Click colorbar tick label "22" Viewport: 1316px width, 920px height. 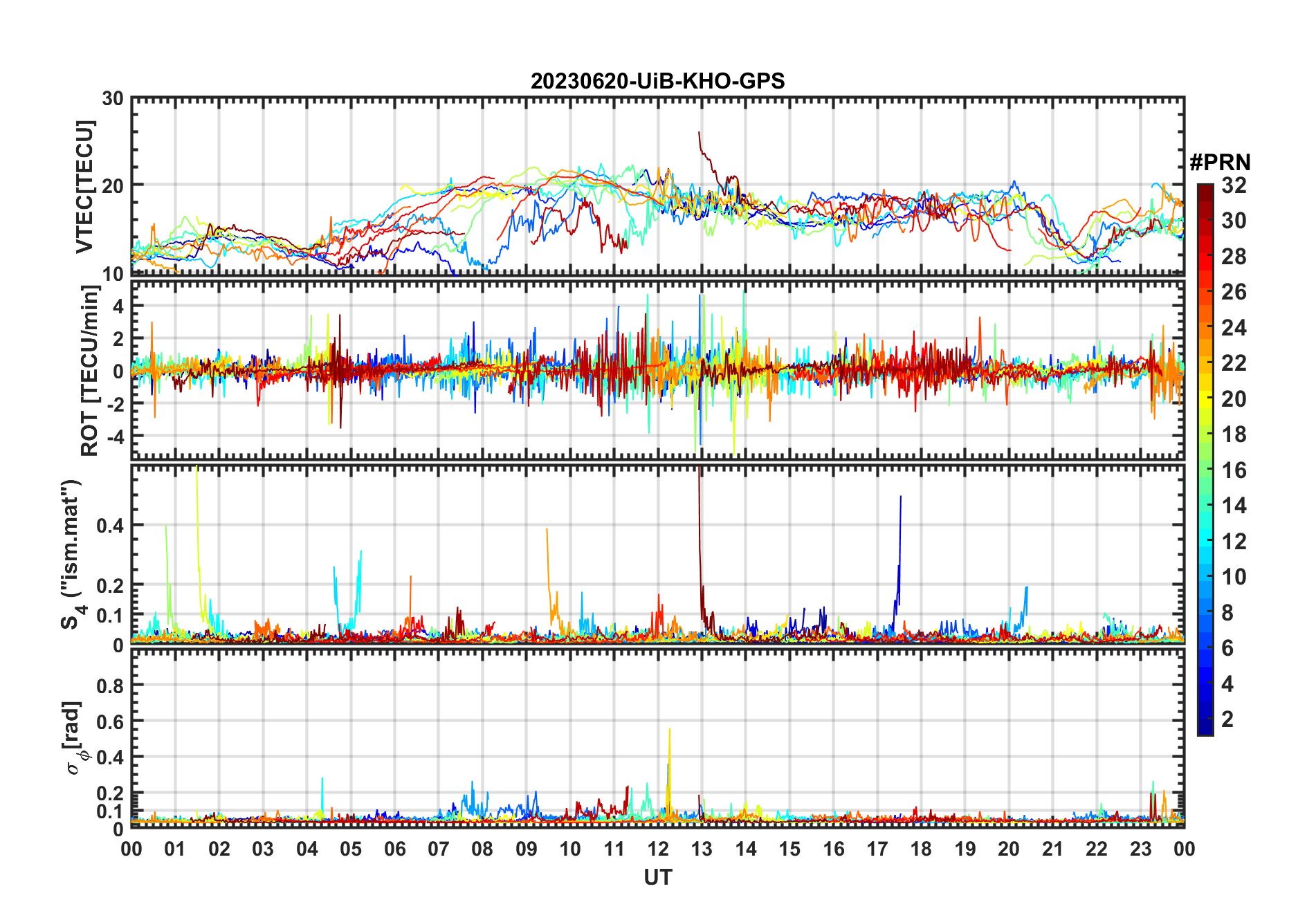pos(1234,363)
